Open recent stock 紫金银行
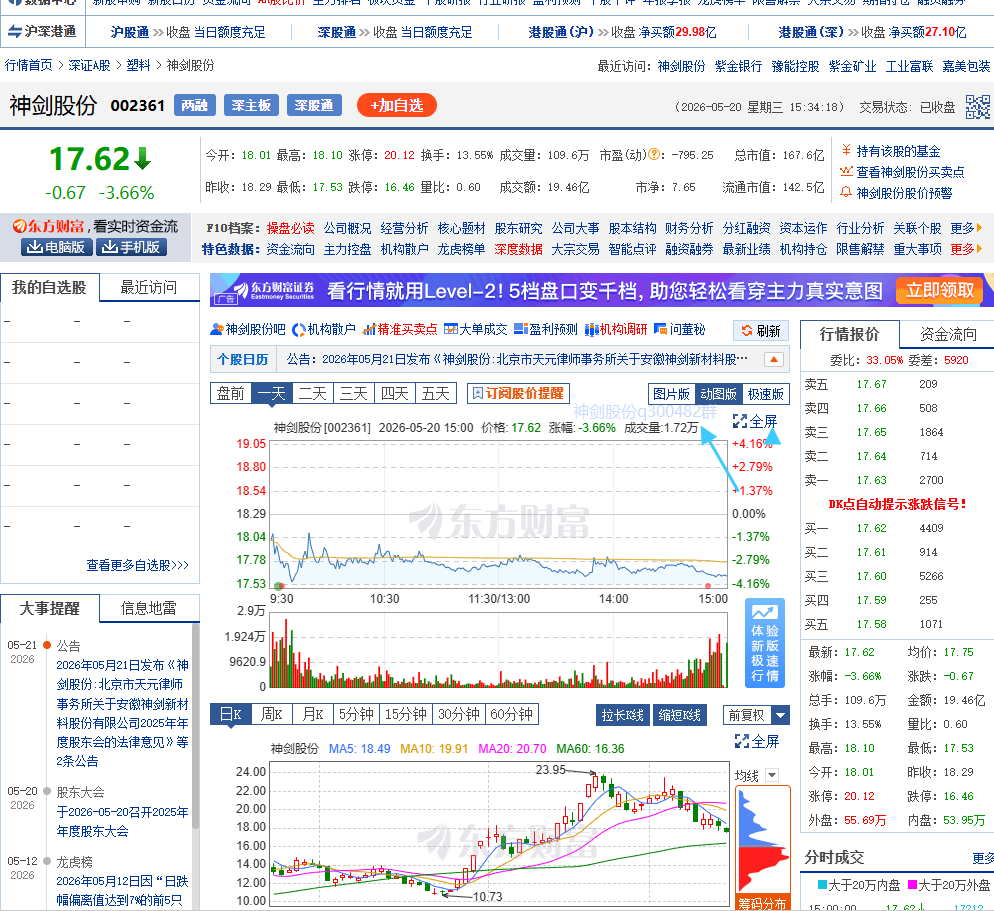Screen dimensions: 994x911 point(739,67)
